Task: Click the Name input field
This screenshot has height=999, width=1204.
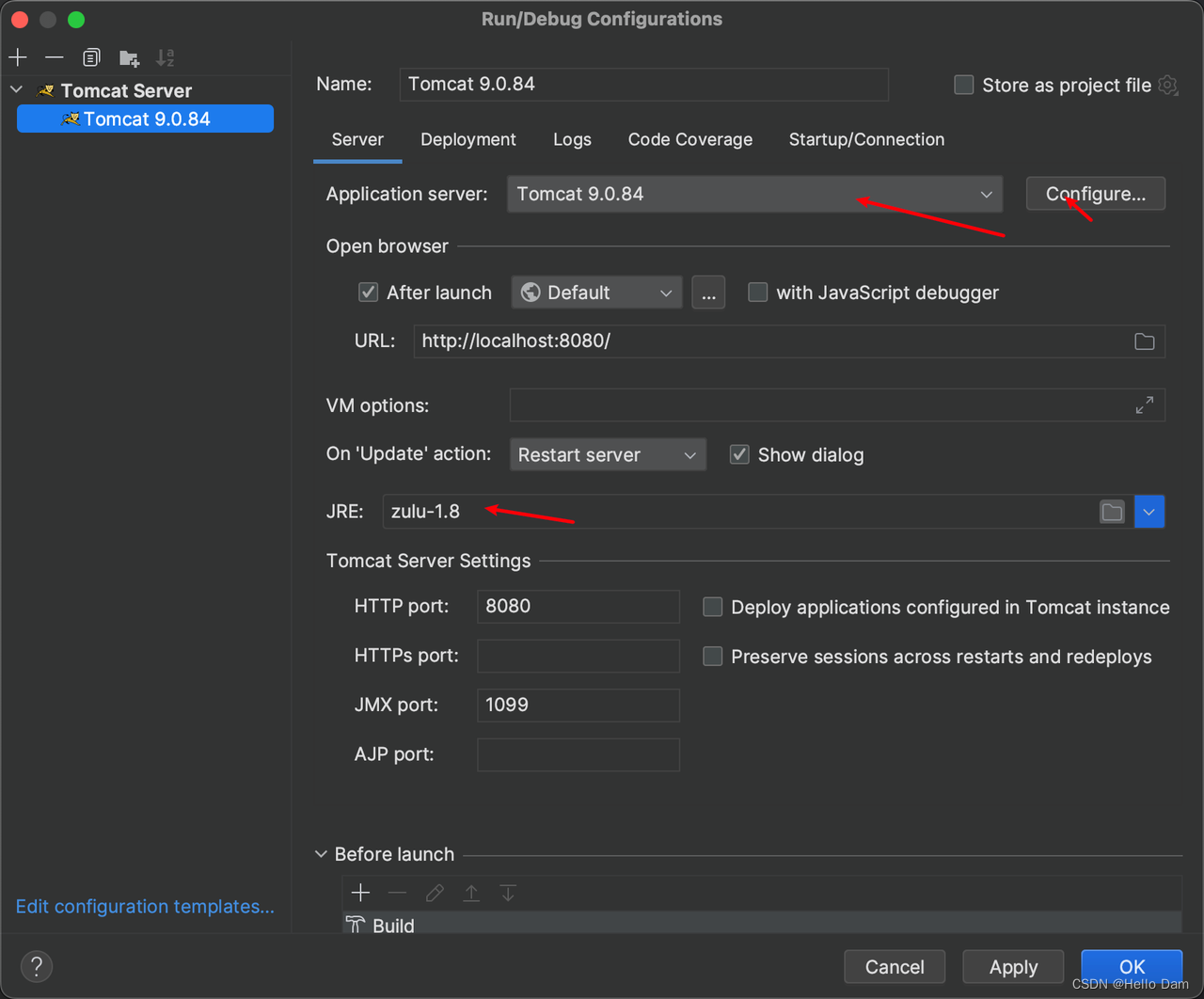Action: 644,85
